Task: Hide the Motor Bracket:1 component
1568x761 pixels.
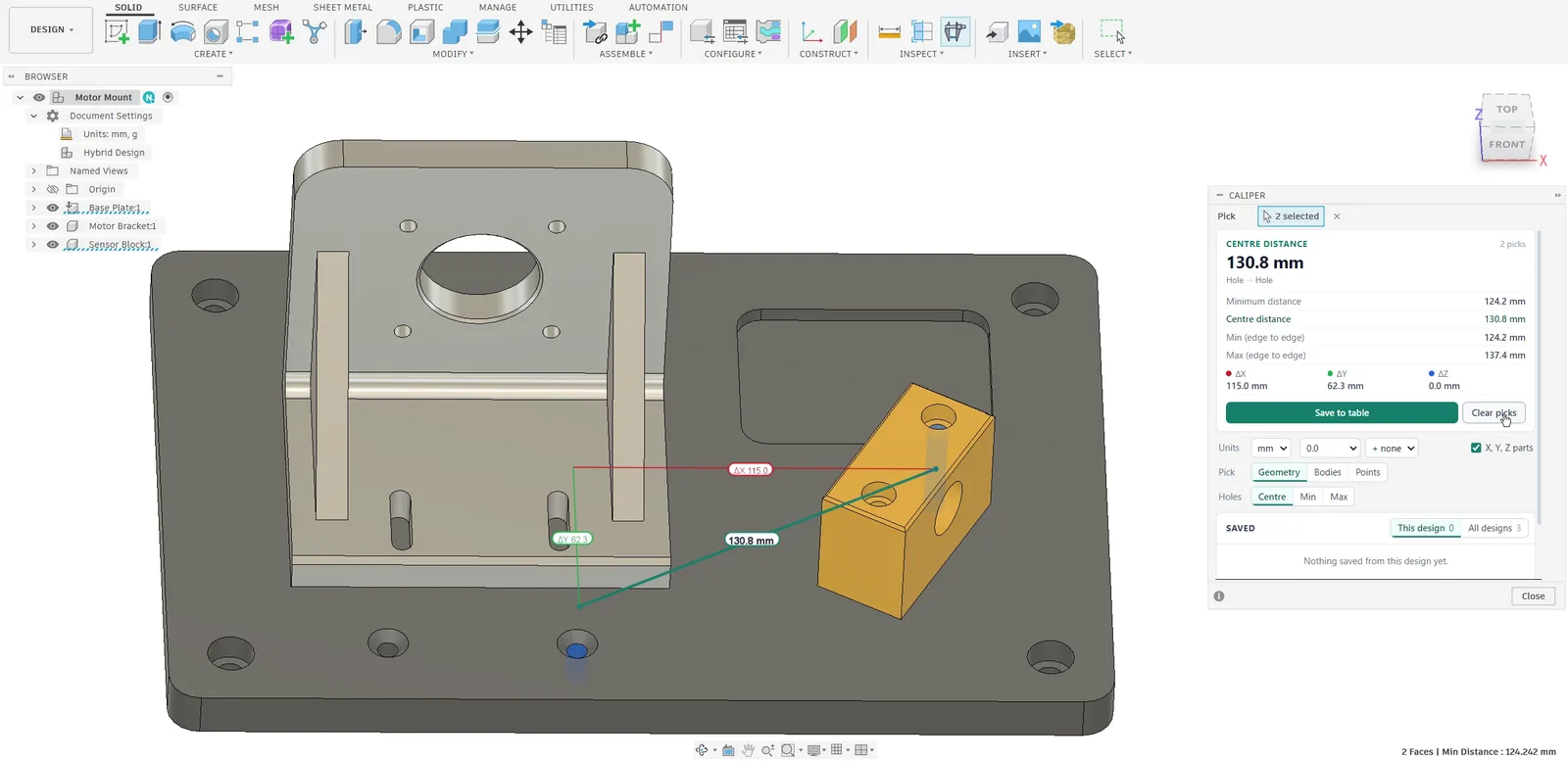Action: (x=53, y=226)
